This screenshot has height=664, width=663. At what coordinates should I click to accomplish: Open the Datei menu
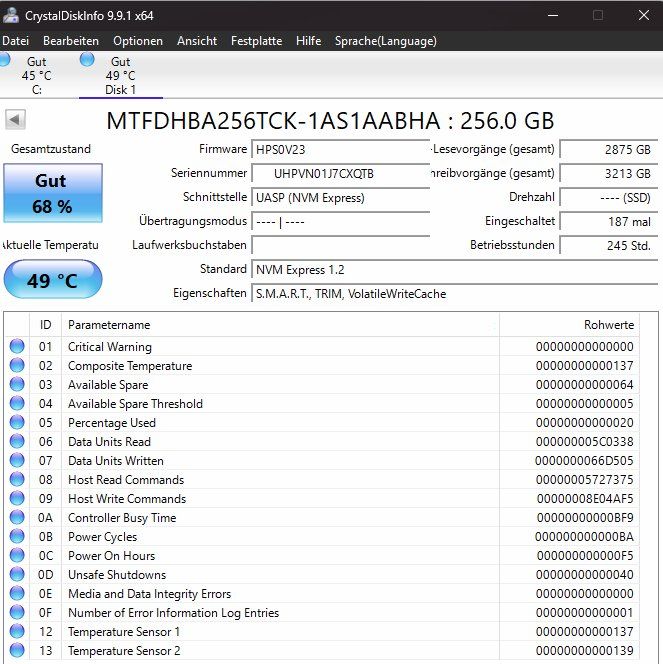point(16,41)
